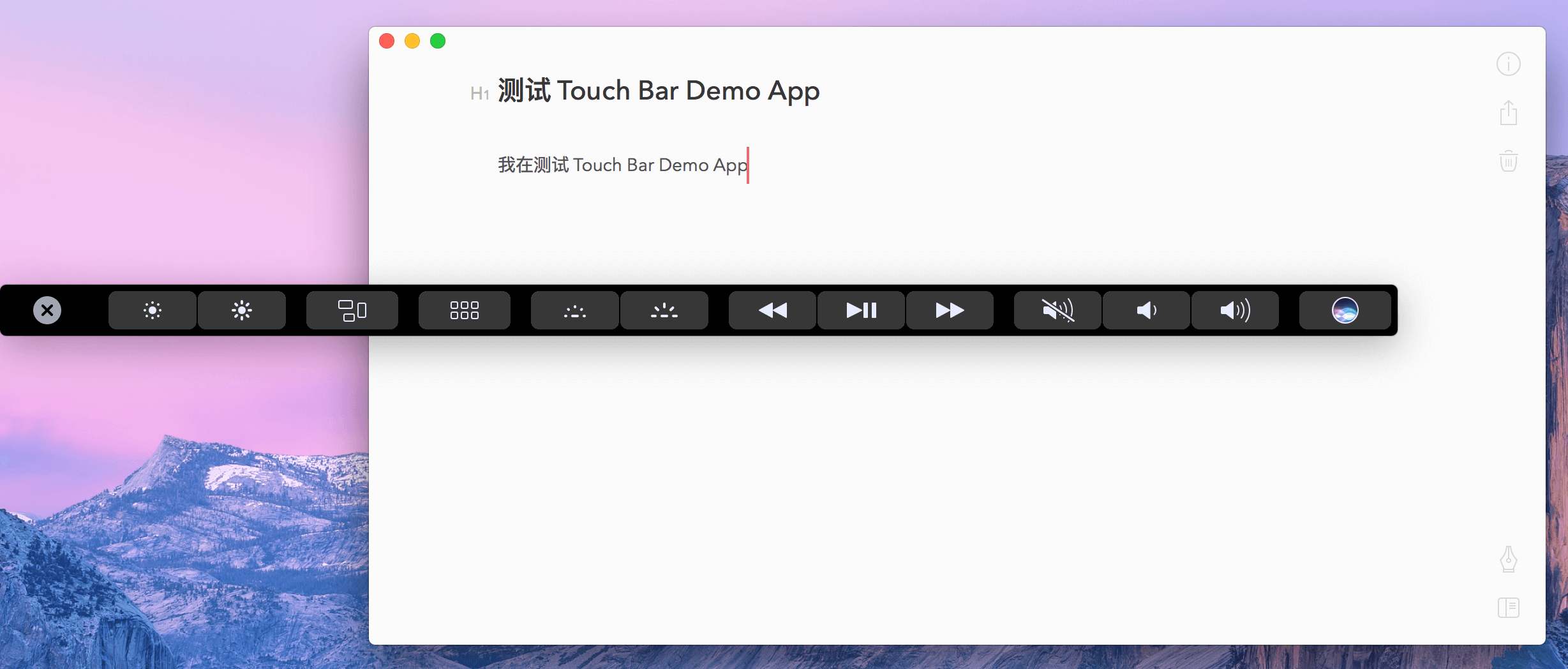Viewport: 1568px width, 669px height.
Task: Open Mission Control from Touch Bar
Action: (x=352, y=310)
